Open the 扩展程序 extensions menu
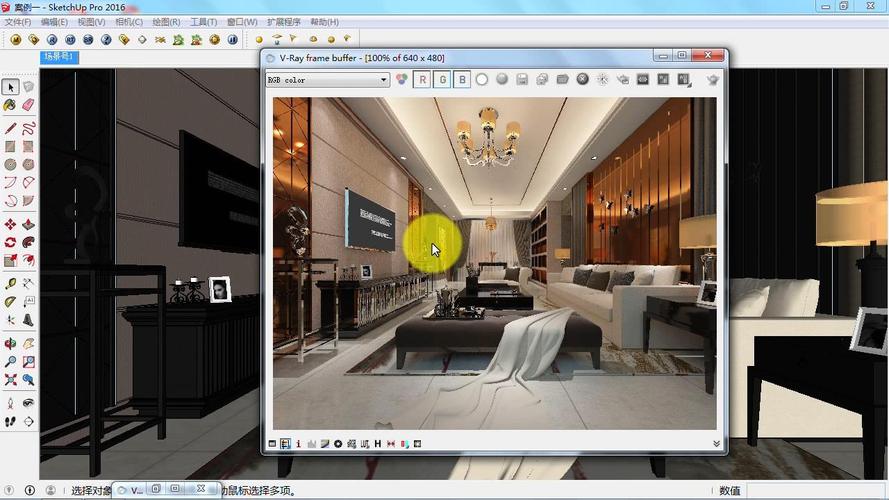This screenshot has width=889, height=500. 283,22
